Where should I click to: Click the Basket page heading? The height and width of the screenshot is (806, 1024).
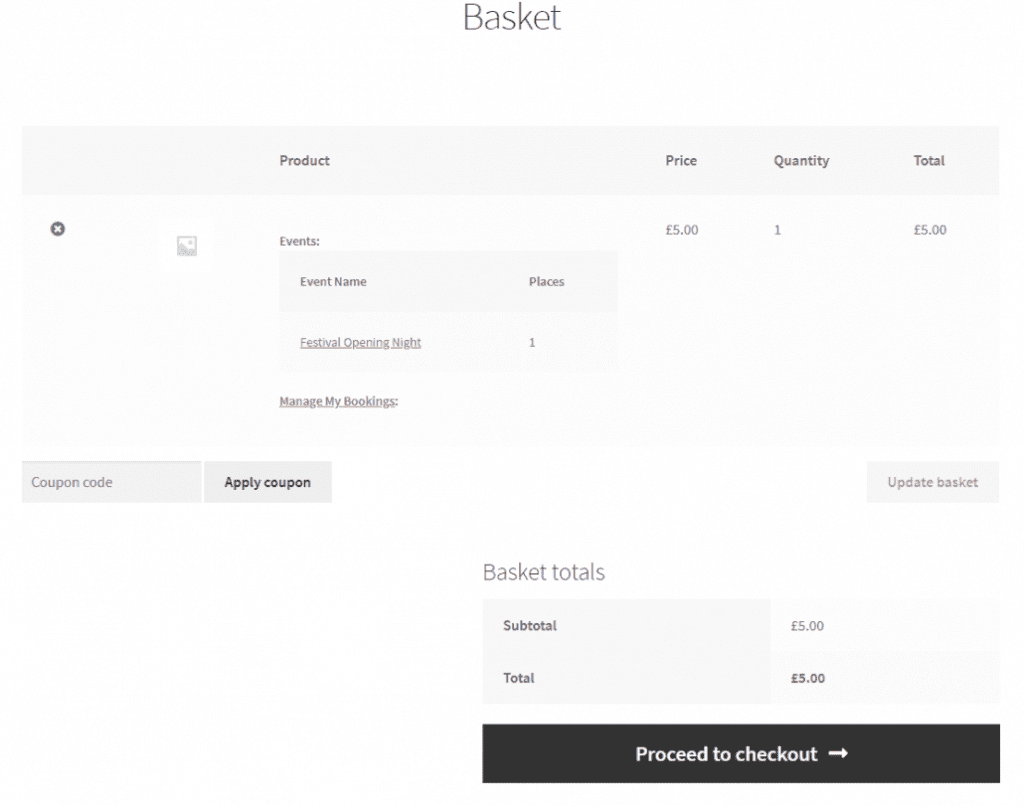click(512, 18)
